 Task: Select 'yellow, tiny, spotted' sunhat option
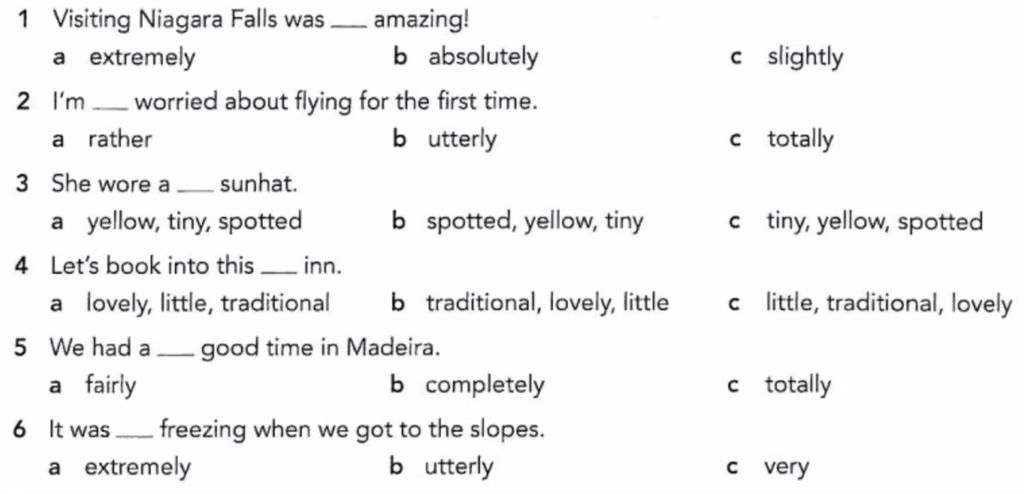[x=195, y=222]
